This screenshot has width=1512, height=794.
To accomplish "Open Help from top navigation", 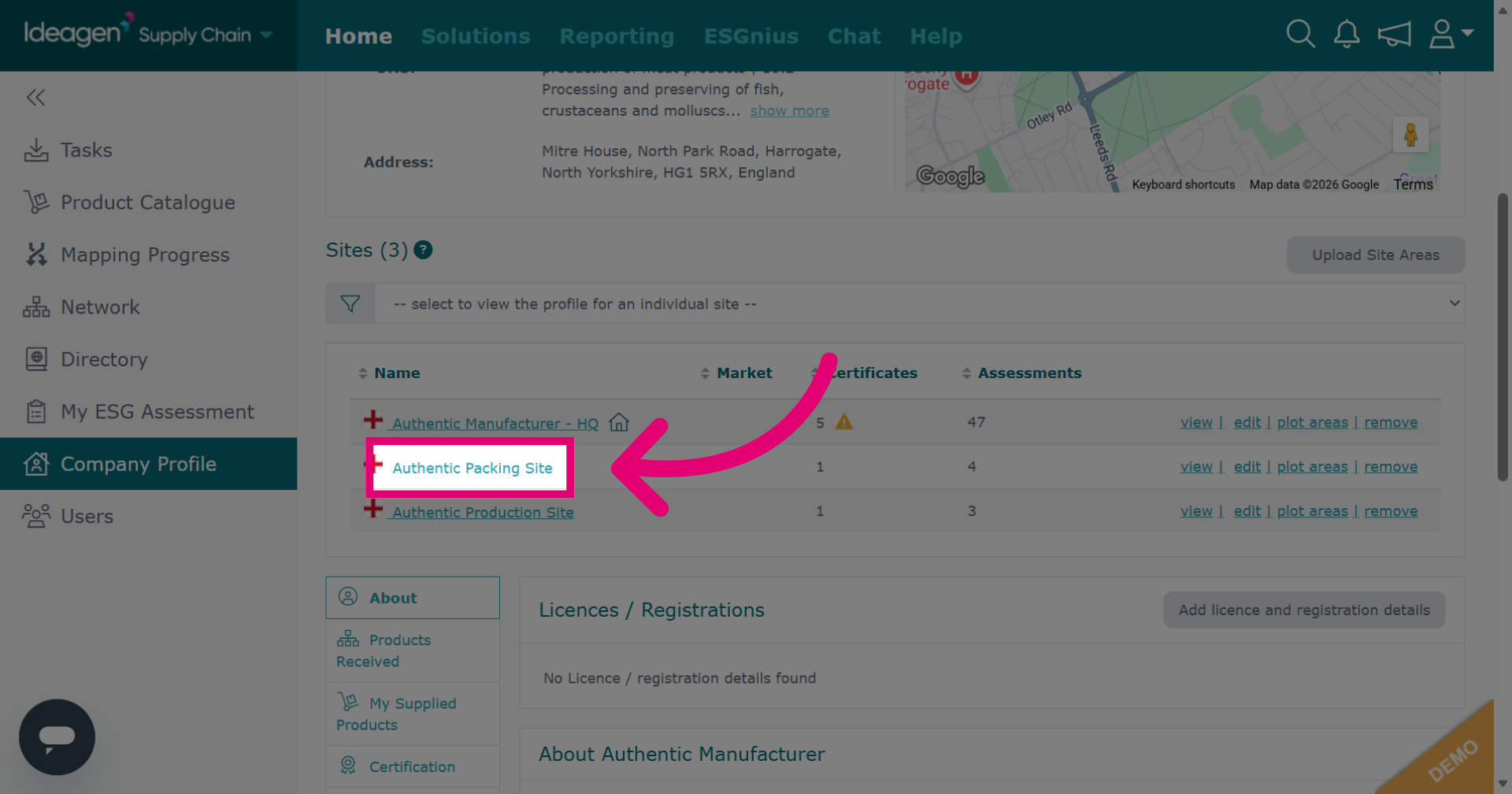I will [x=936, y=36].
